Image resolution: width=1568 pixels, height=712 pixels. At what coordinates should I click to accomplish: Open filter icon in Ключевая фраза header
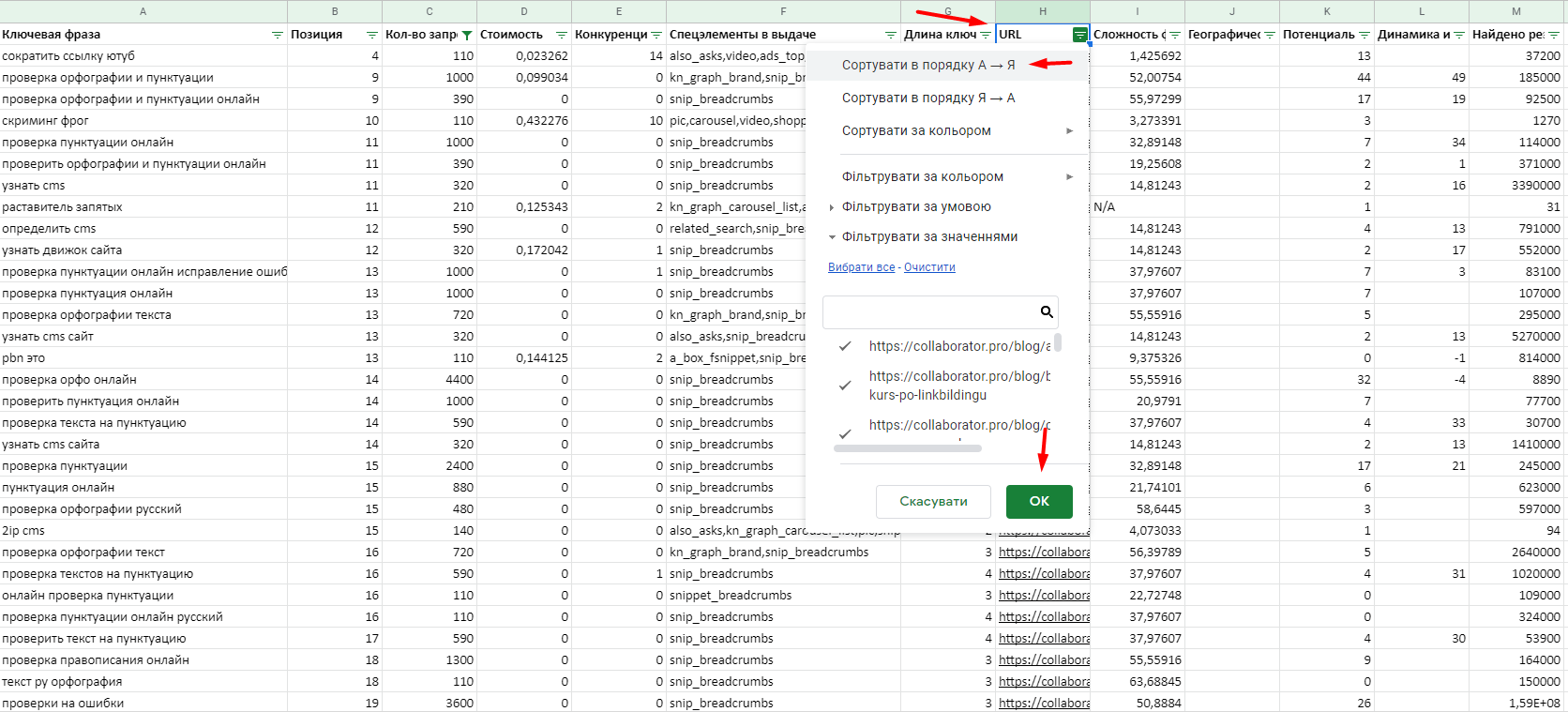click(x=277, y=35)
